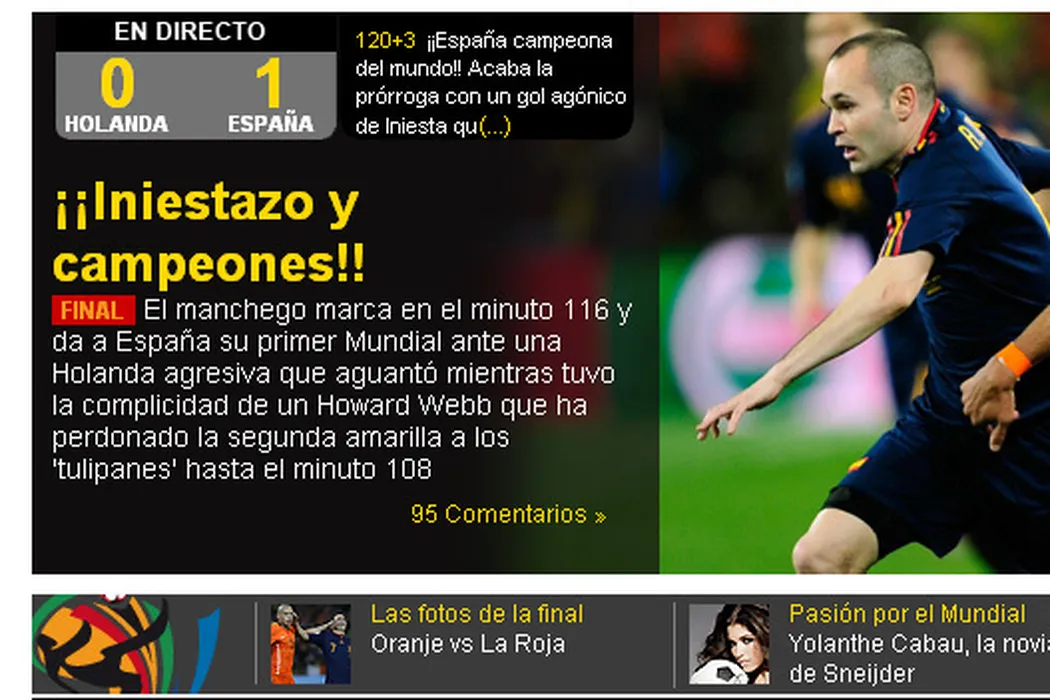The width and height of the screenshot is (1050, 700).
Task: Click the headline ¡¡Iniestazo y campeones!!
Action: 208,232
